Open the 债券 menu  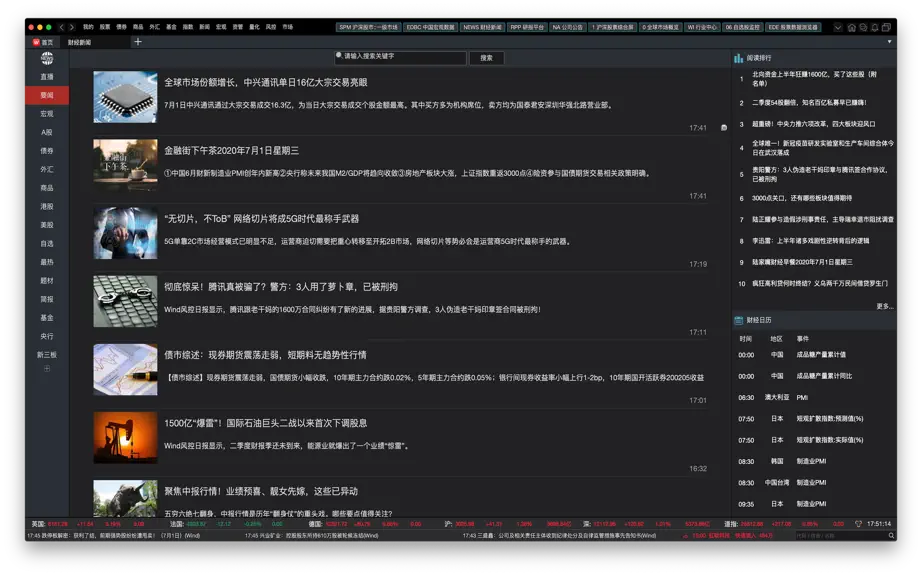coord(121,27)
